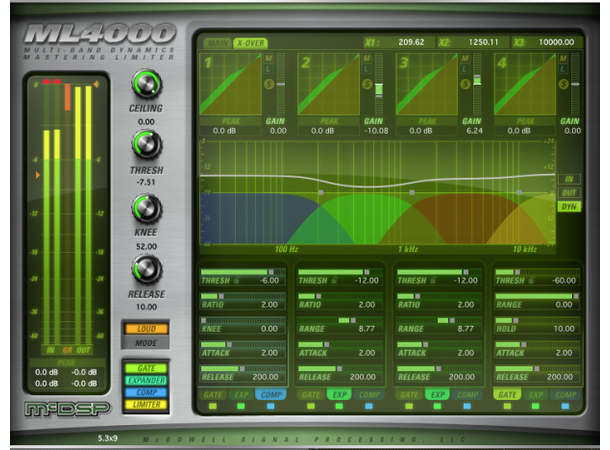The height and width of the screenshot is (450, 610).
Task: Adjust band 4 HOLD slider
Action: [x=537, y=320]
